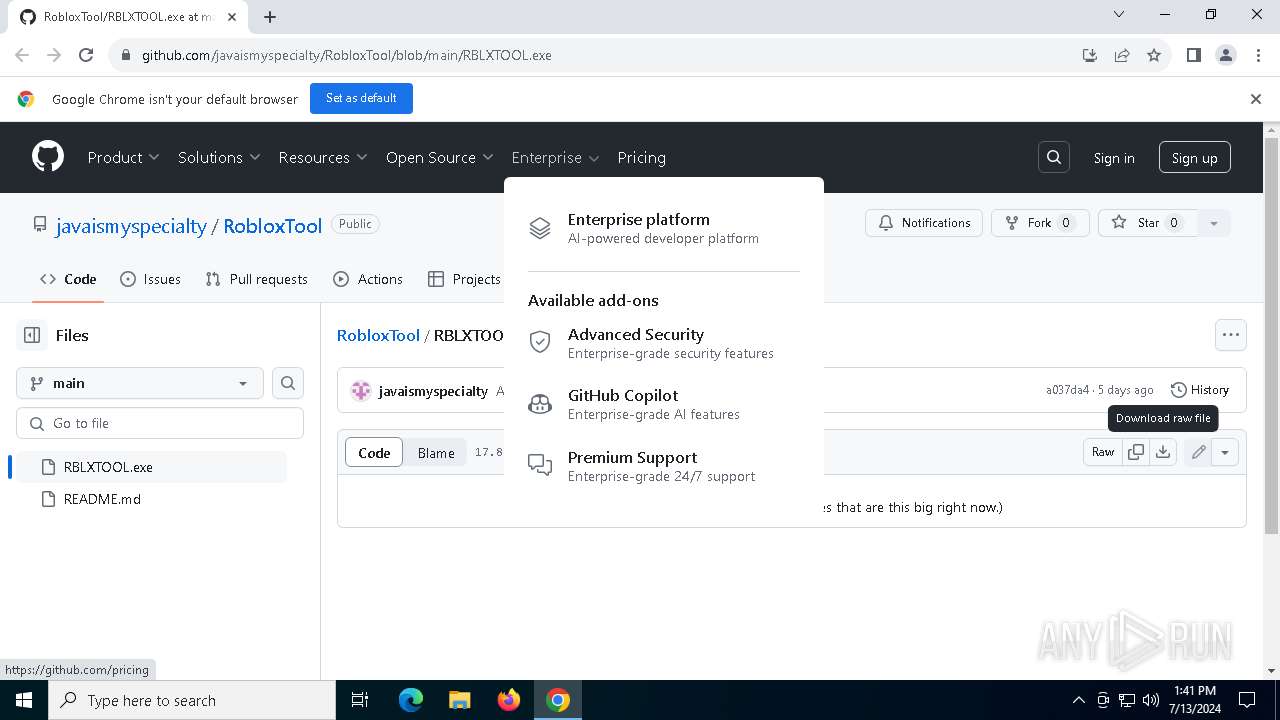Switch to Blame view
This screenshot has width=1280, height=720.
[x=436, y=453]
